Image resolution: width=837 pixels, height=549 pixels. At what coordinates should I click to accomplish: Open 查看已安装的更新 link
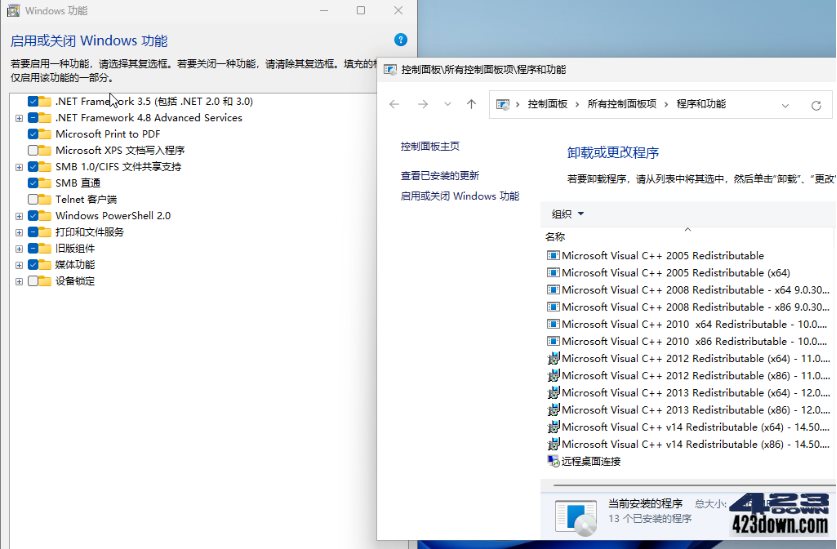[x=440, y=175]
